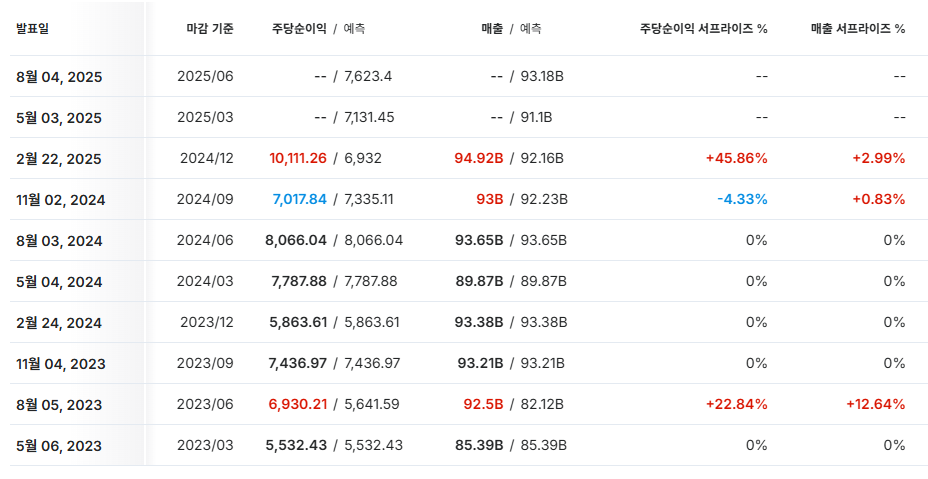
Task: Click the revenue forecast 92.16B
Action: tap(542, 159)
